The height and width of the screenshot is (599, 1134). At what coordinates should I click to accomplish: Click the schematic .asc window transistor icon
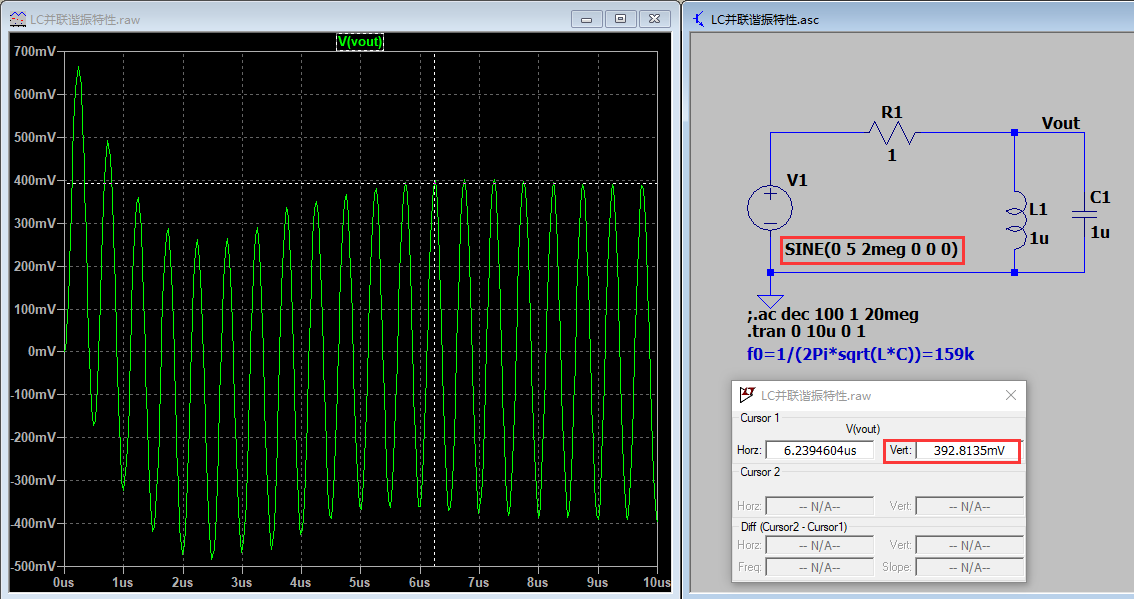699,20
